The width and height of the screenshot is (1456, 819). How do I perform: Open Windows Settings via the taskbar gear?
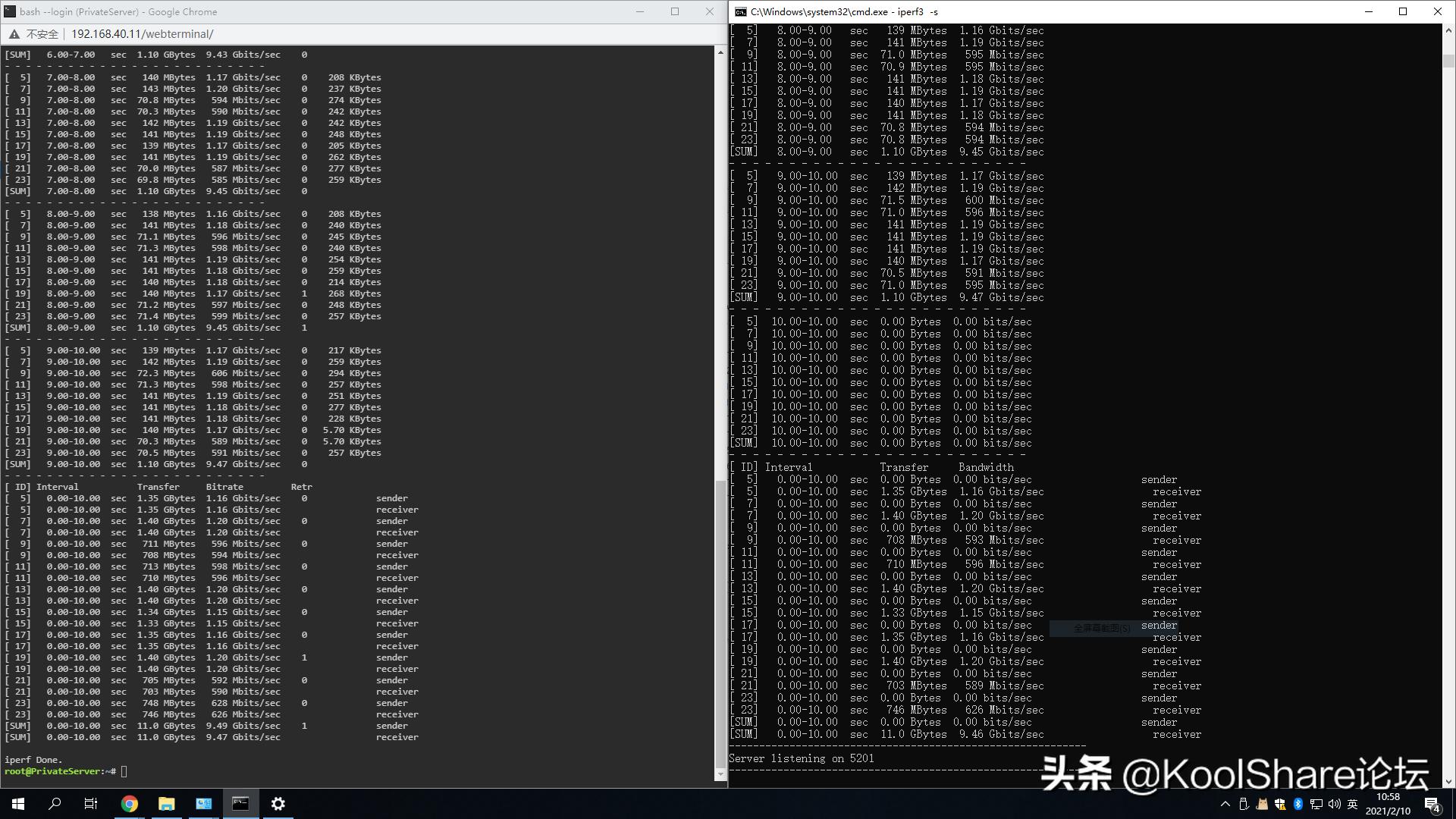(x=278, y=803)
